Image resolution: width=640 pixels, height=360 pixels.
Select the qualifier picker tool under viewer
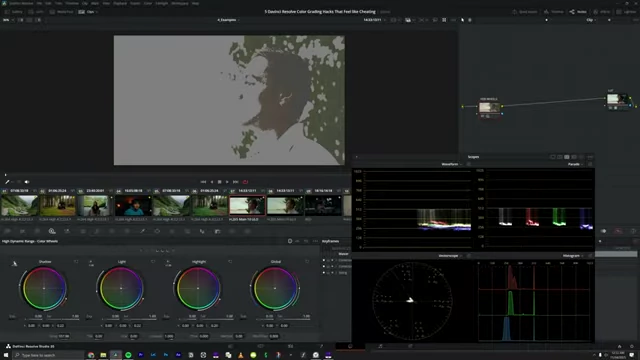coord(7,182)
